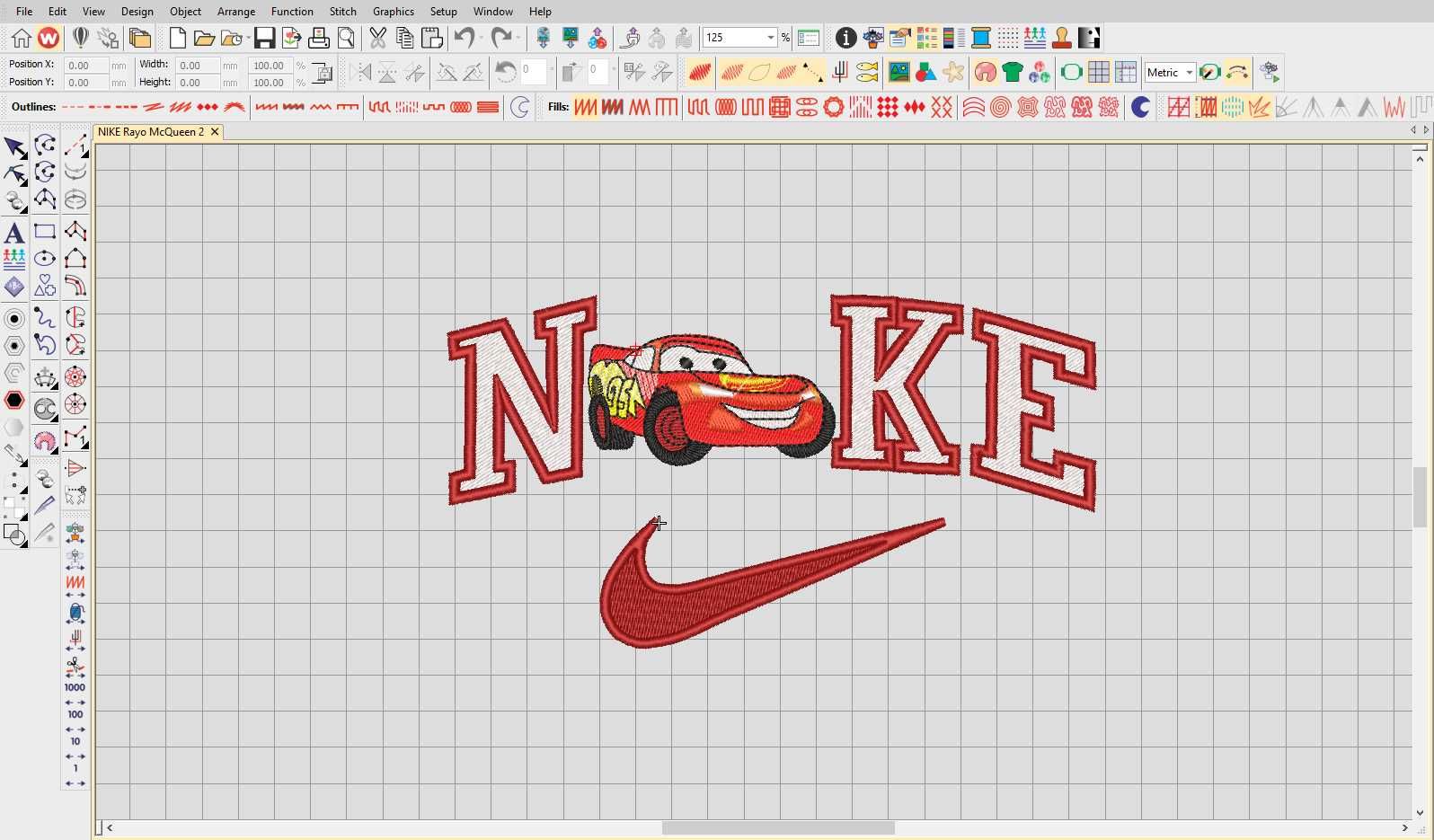Switch to NIKE Rayo McQueen 2 tab

151,131
